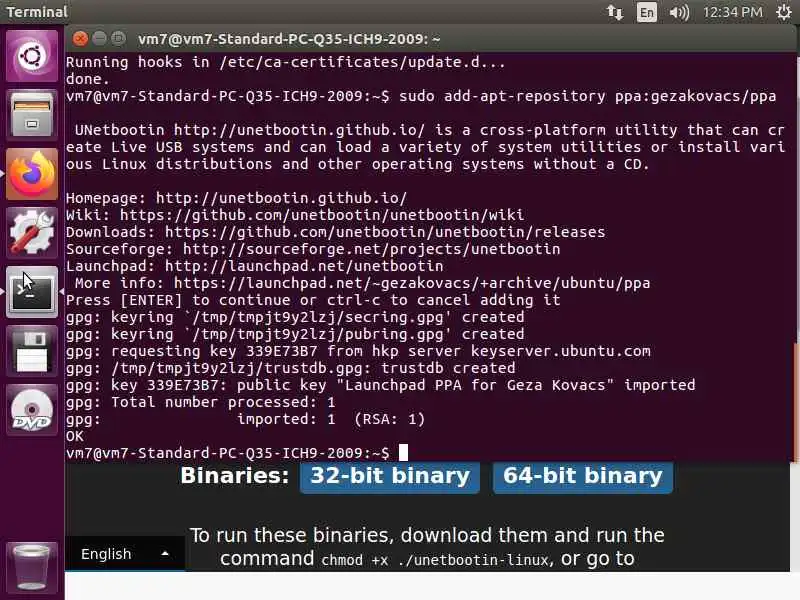Click the "done." output line

(x=88, y=79)
